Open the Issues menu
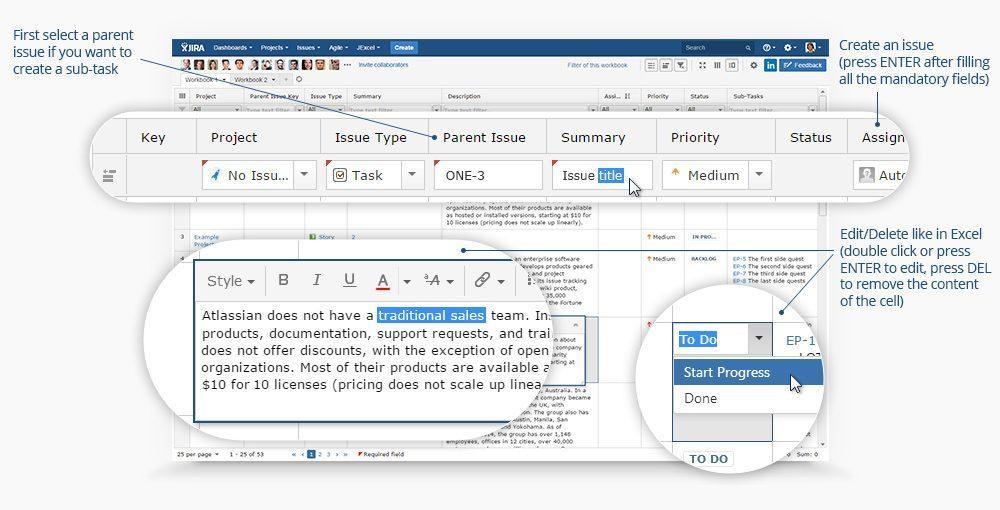Viewport: 1000px width, 510px height. 308,48
